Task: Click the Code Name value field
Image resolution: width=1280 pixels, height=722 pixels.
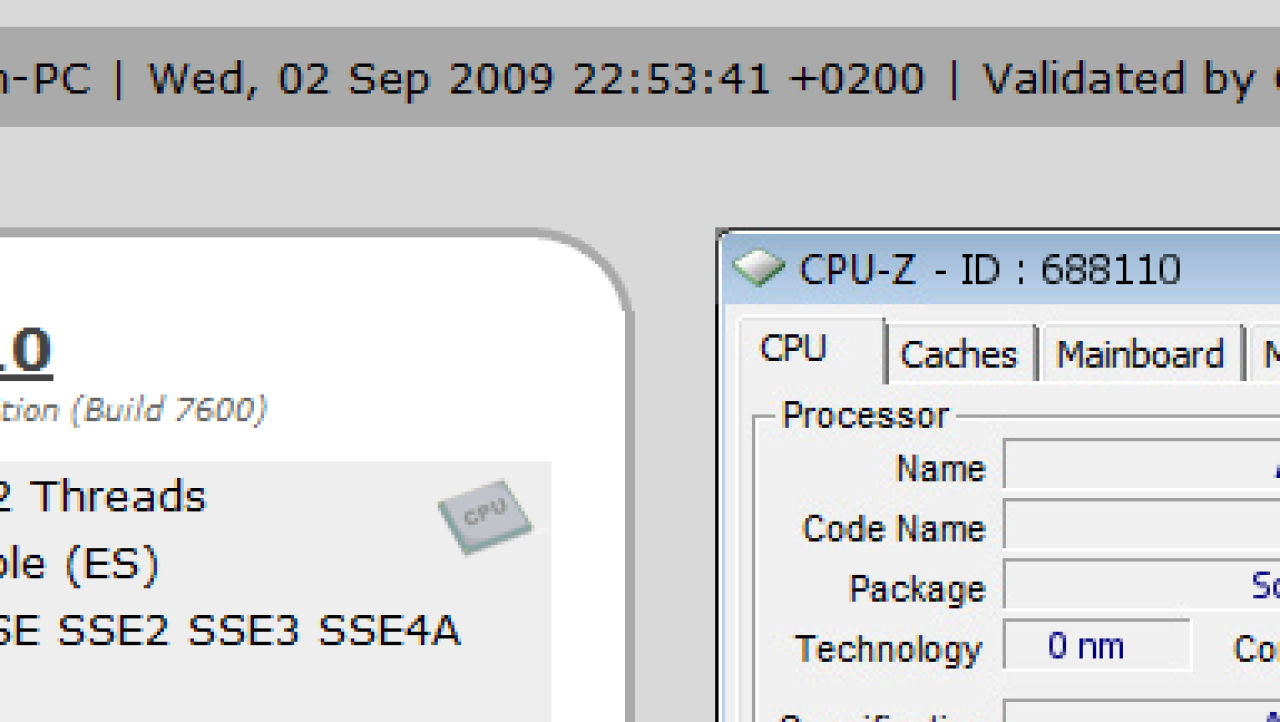Action: (x=1142, y=527)
